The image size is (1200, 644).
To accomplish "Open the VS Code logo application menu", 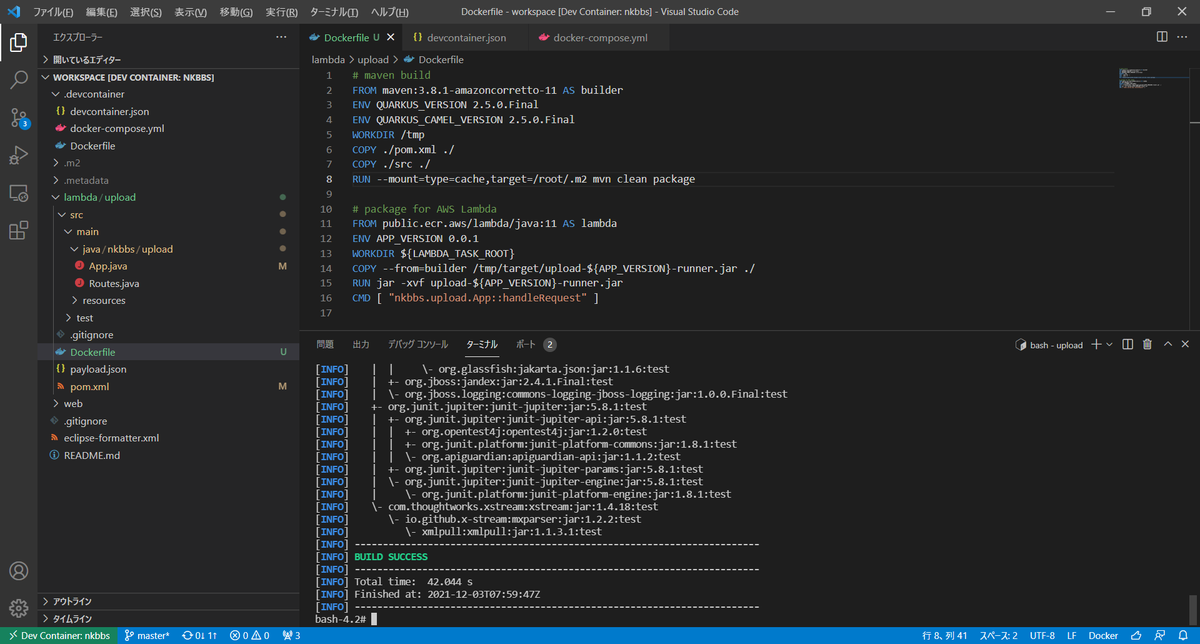I will point(13,12).
